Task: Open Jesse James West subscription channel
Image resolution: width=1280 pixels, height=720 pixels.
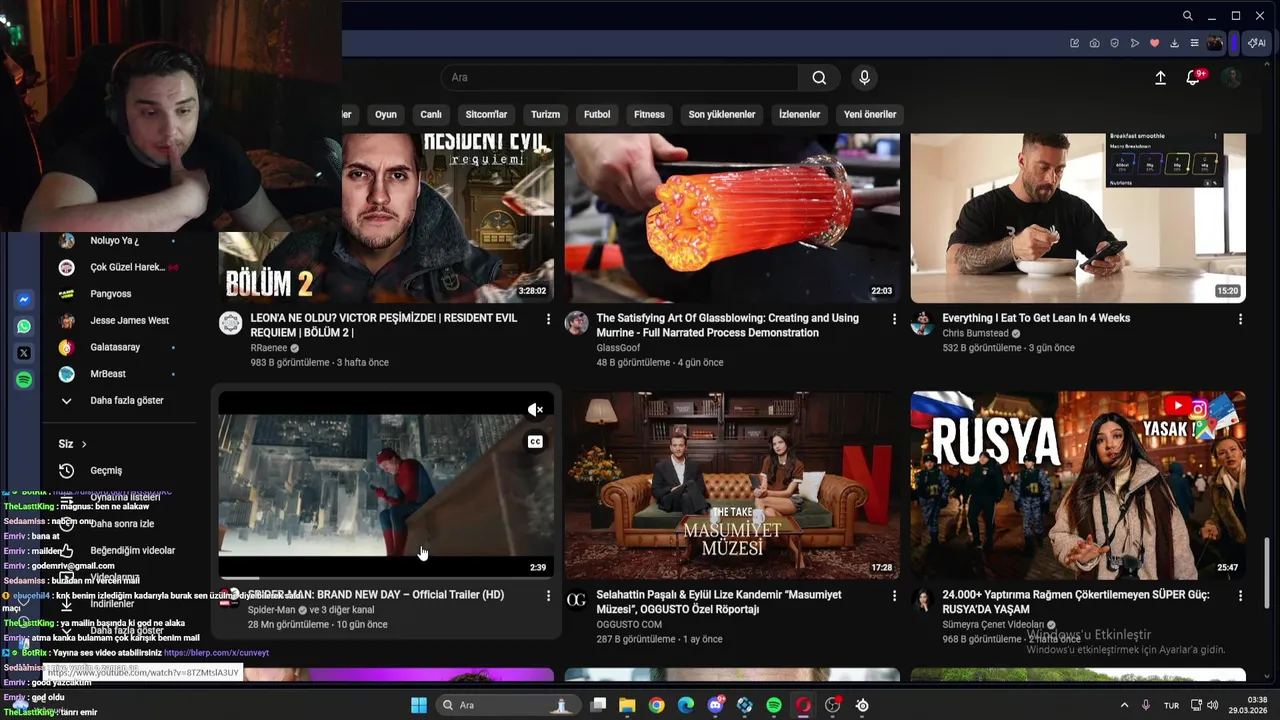Action: pyautogui.click(x=129, y=321)
